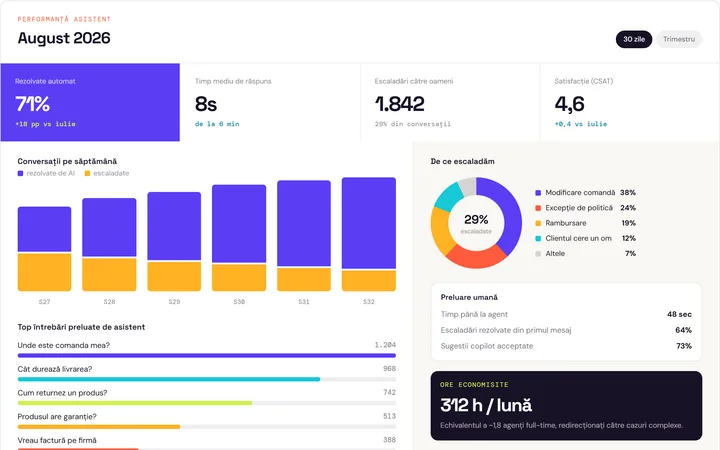Click the Altele legend swatch
Screen dimensions: 720x450
[x=538, y=253]
